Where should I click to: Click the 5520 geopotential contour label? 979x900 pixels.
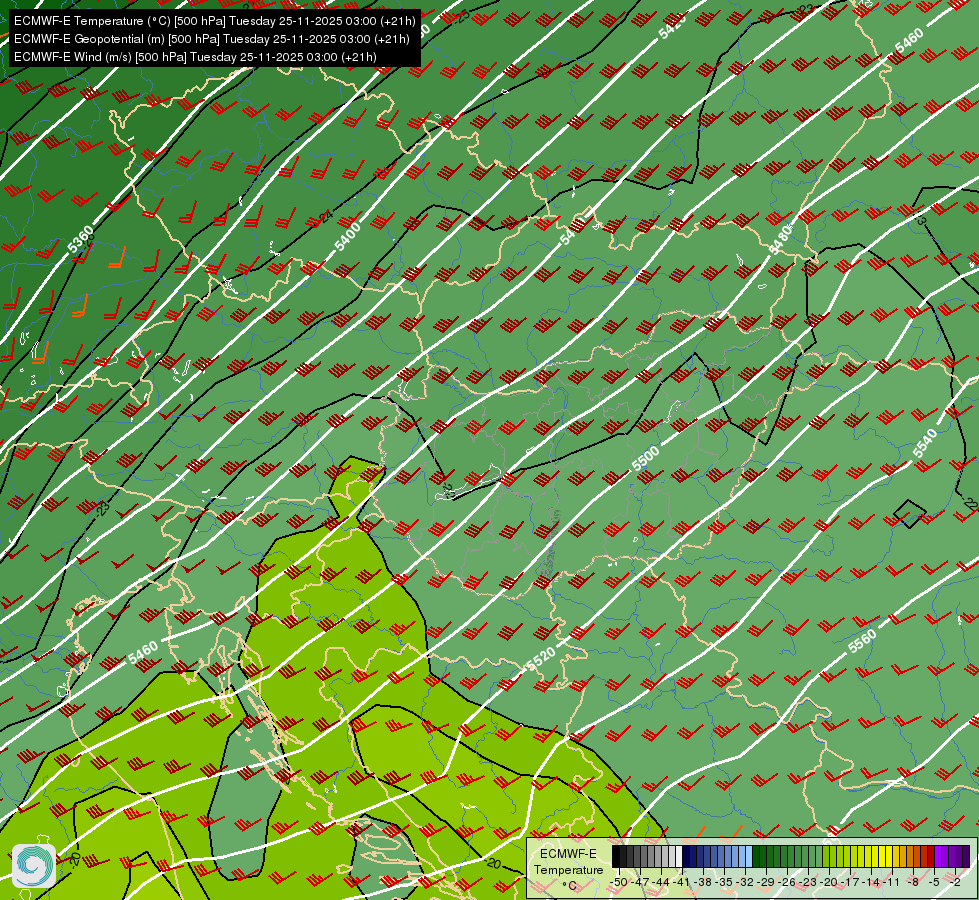pos(541,660)
